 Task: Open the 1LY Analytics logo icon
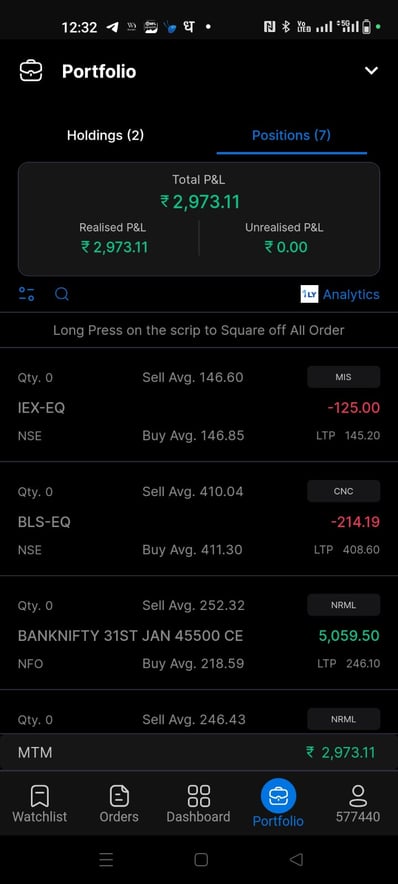coord(309,294)
